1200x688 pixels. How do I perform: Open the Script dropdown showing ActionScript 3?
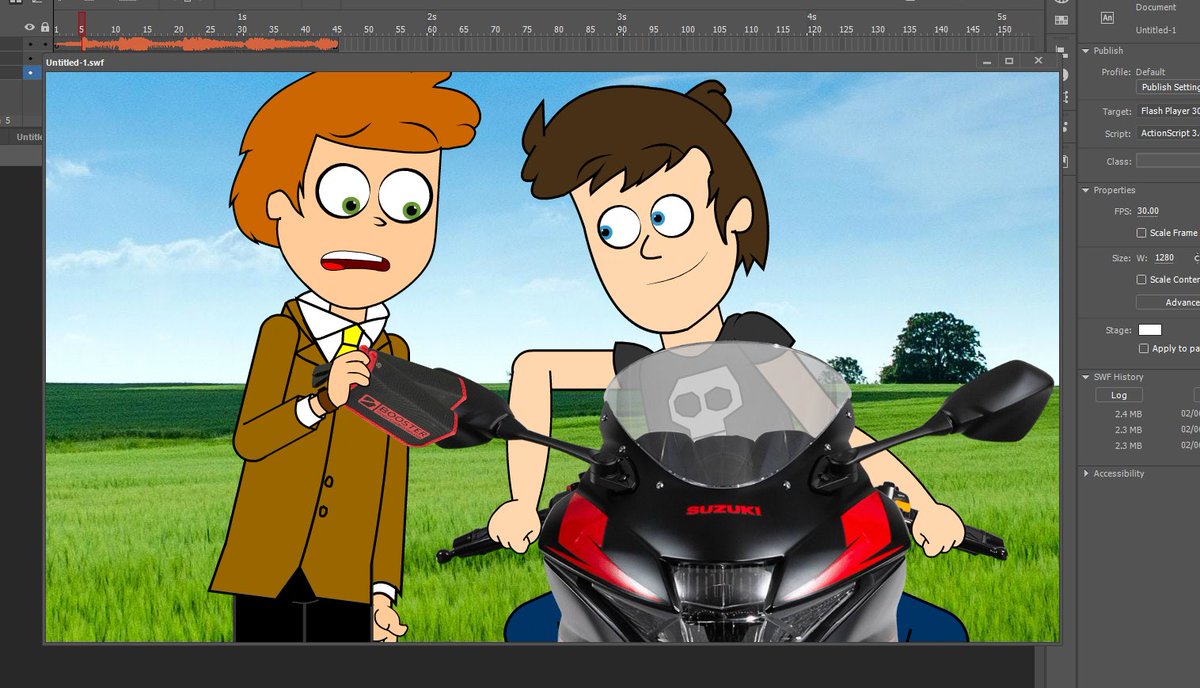click(1170, 133)
